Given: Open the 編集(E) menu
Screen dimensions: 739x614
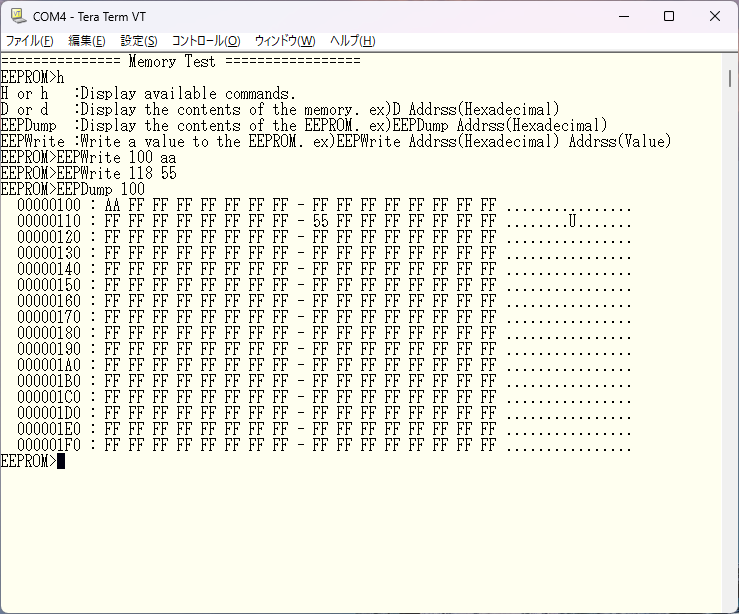Looking at the screenshot, I should [86, 41].
